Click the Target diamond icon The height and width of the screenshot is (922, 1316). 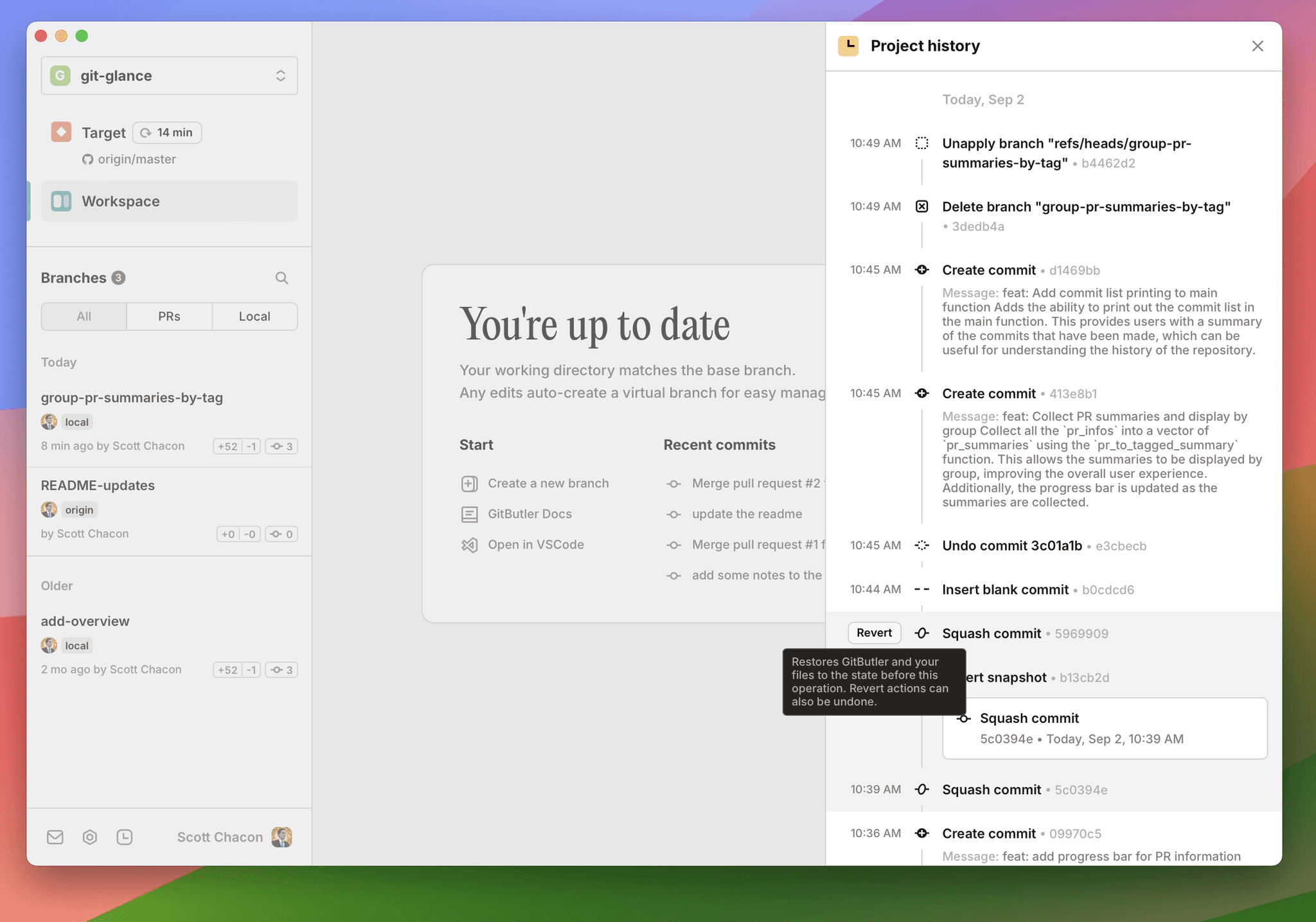coord(61,132)
